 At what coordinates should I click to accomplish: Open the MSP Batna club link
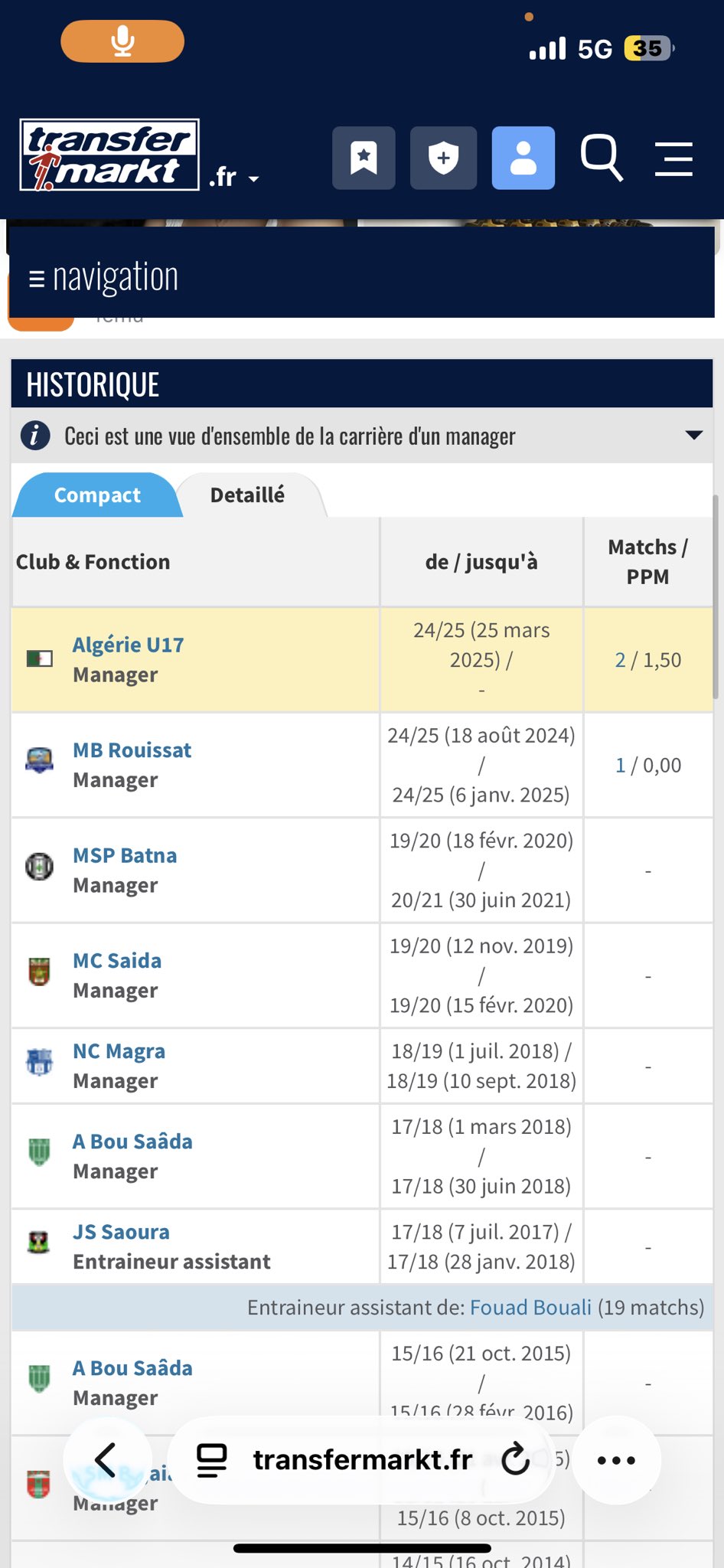[125, 855]
